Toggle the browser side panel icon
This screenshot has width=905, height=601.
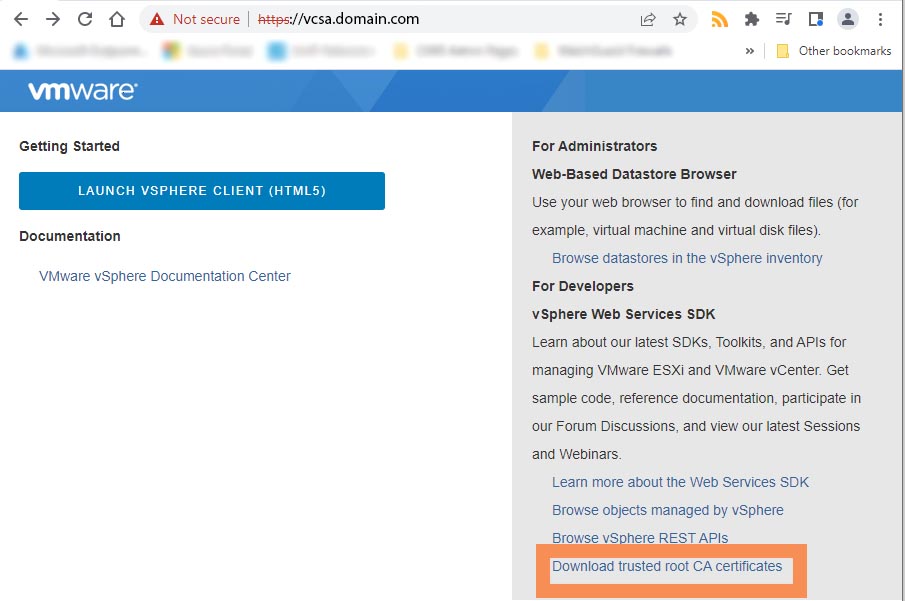(x=816, y=19)
